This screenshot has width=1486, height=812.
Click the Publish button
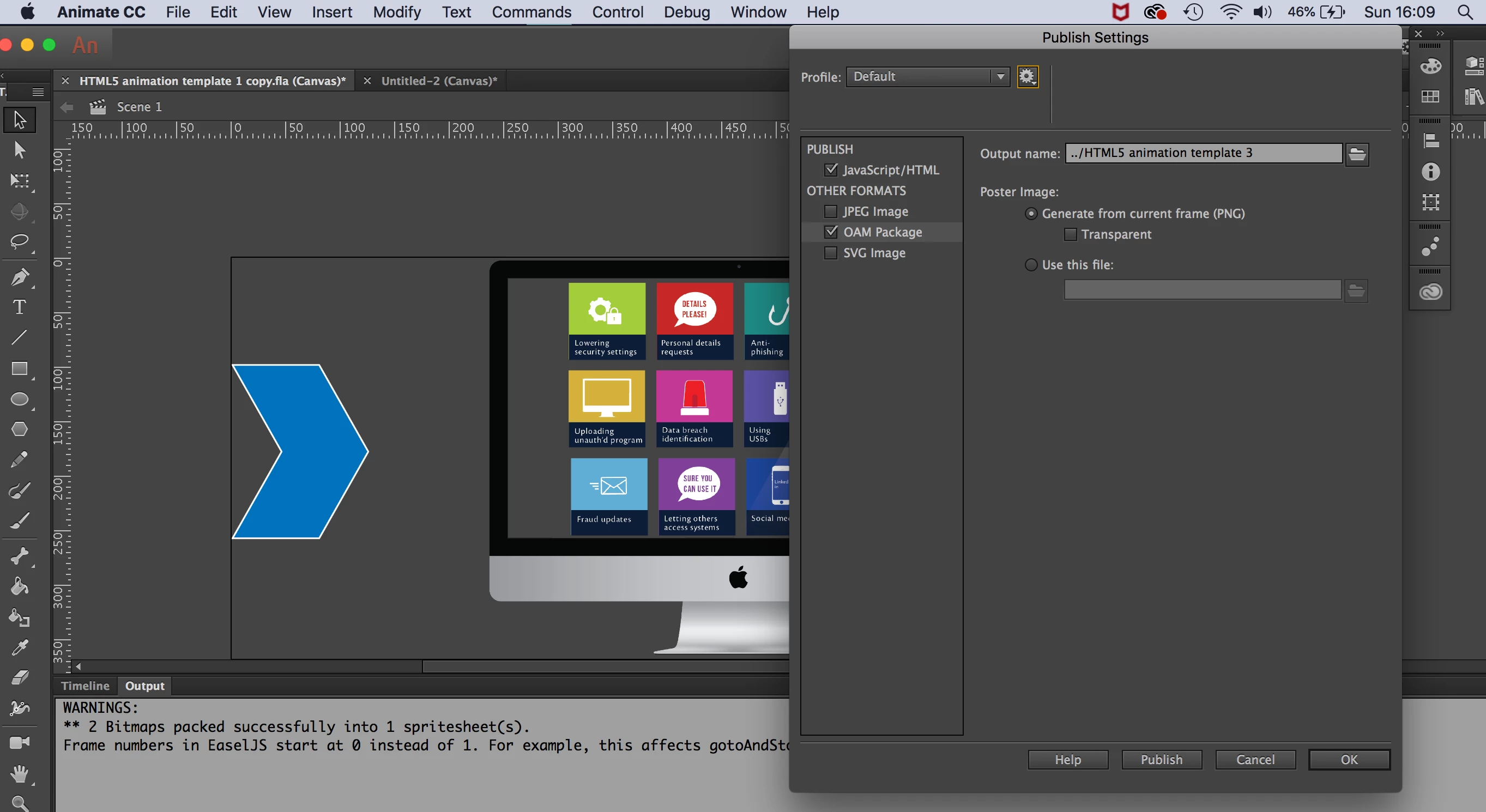[x=1161, y=760]
